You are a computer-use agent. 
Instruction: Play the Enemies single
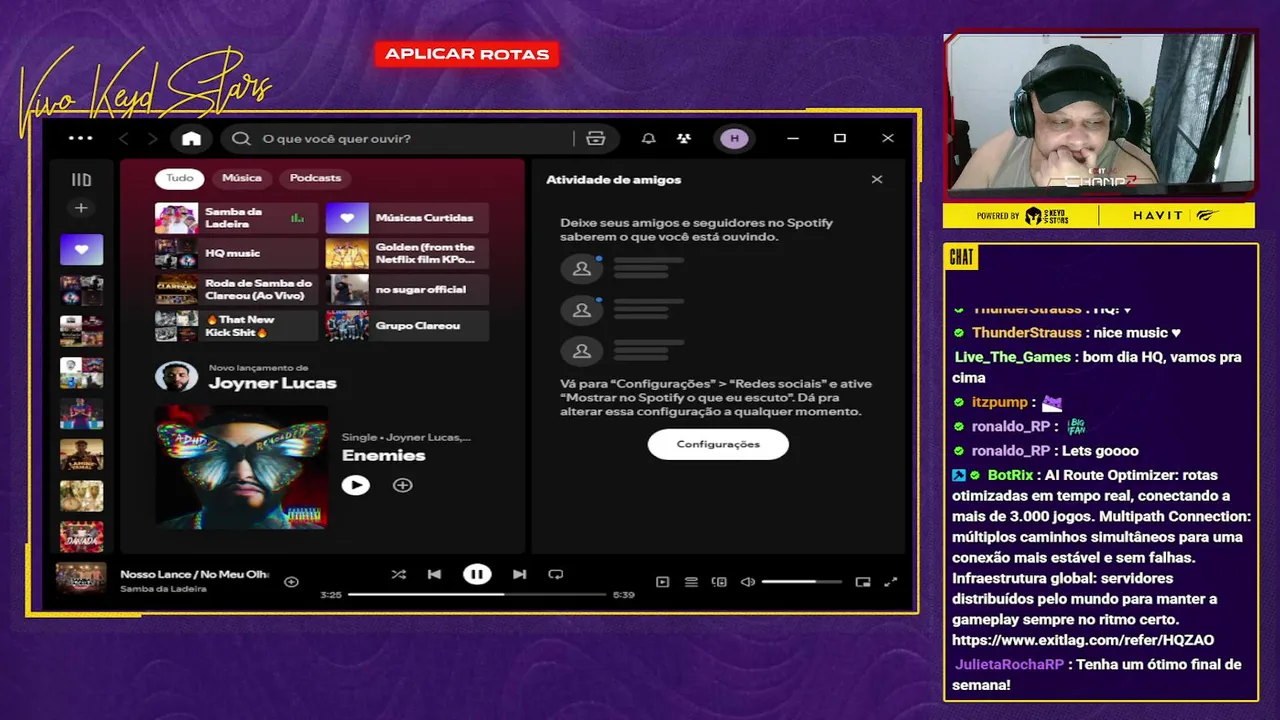(355, 485)
